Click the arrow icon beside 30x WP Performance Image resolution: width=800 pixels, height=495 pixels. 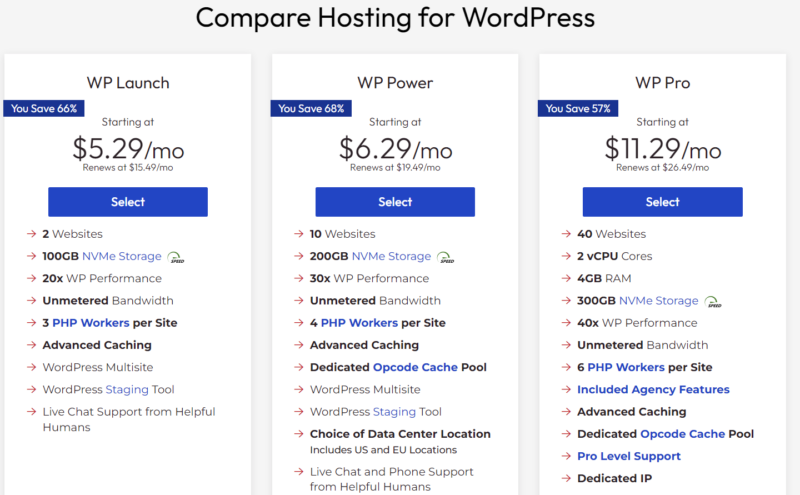tap(299, 278)
